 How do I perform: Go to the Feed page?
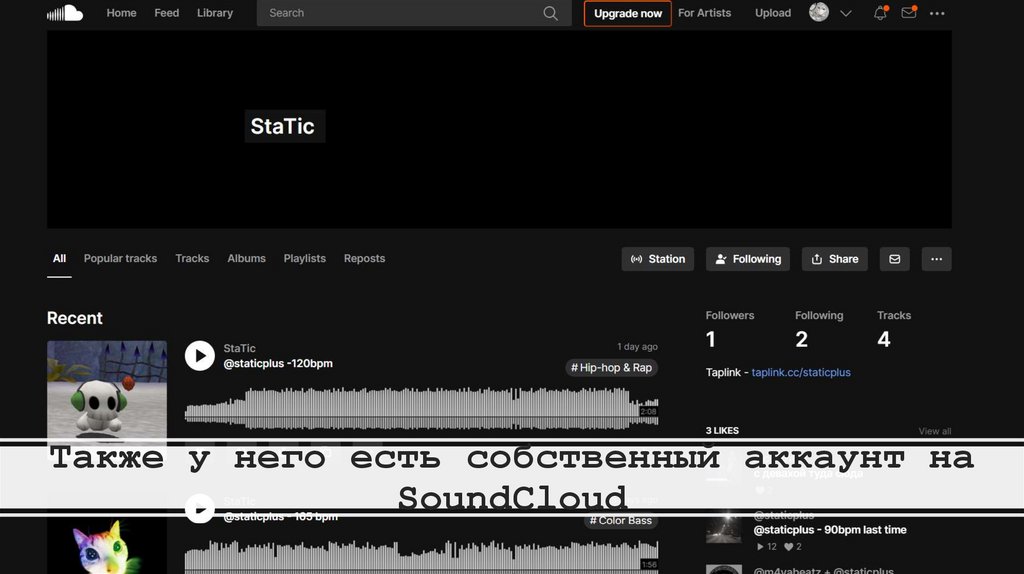[167, 13]
